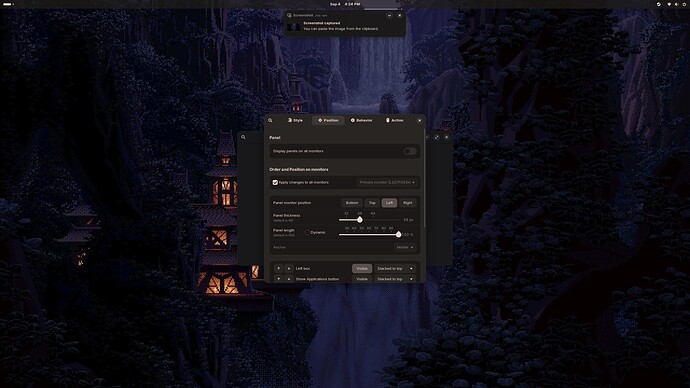This screenshot has width=690, height=388.
Task: Click the Panel length slider handle
Action: click(398, 234)
